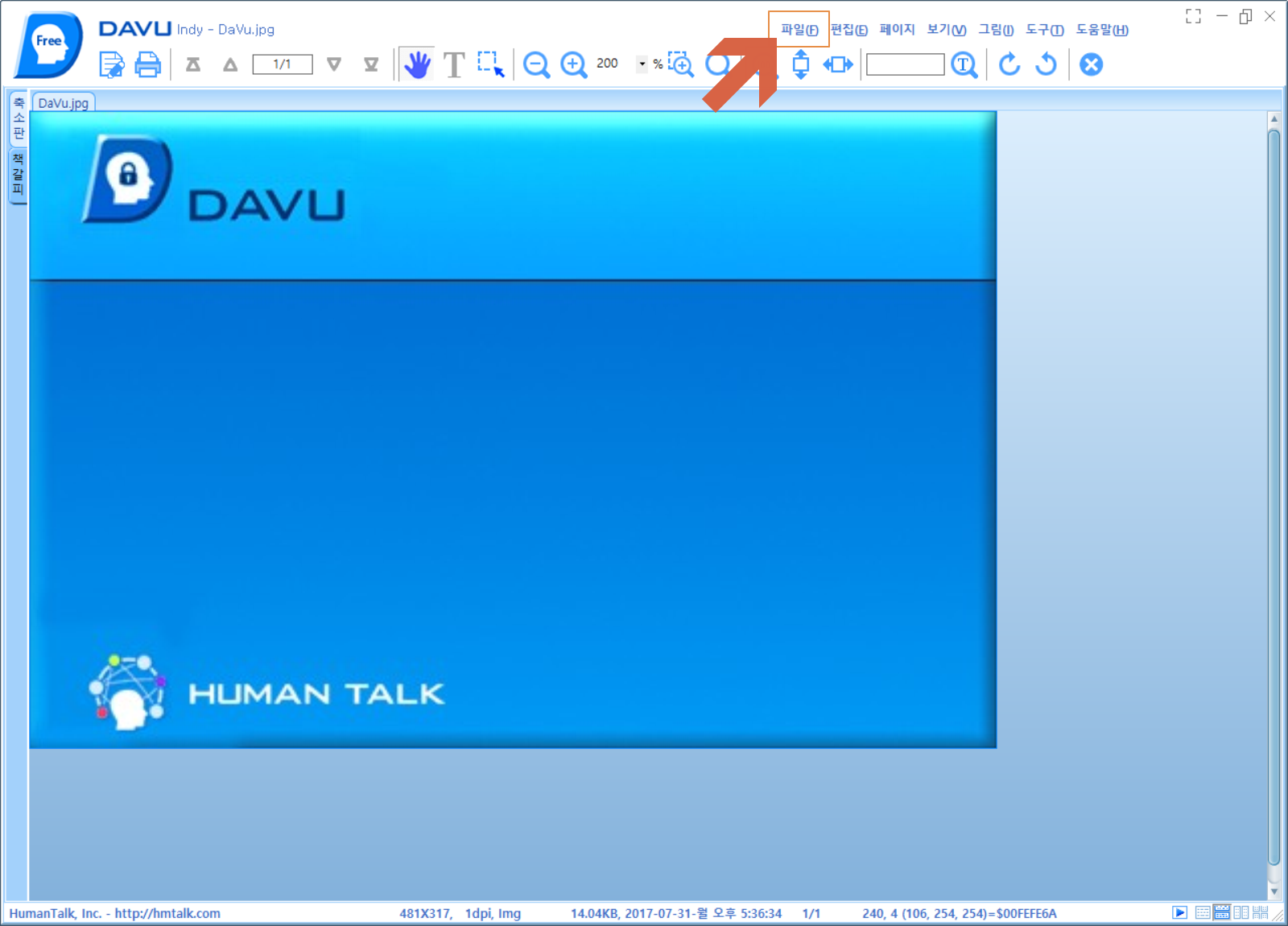Open the 그림(I) menu
Image resolution: width=1288 pixels, height=926 pixels.
click(x=995, y=30)
